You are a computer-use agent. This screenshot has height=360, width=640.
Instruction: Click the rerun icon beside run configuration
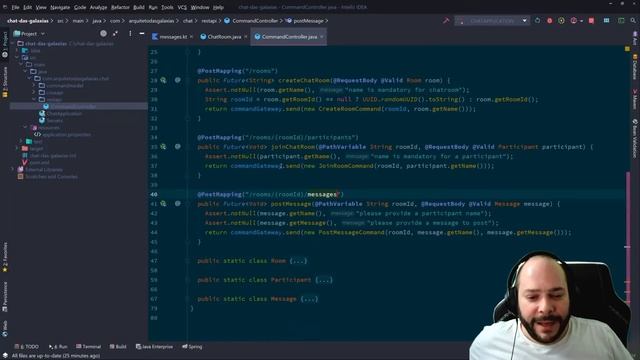(538, 20)
